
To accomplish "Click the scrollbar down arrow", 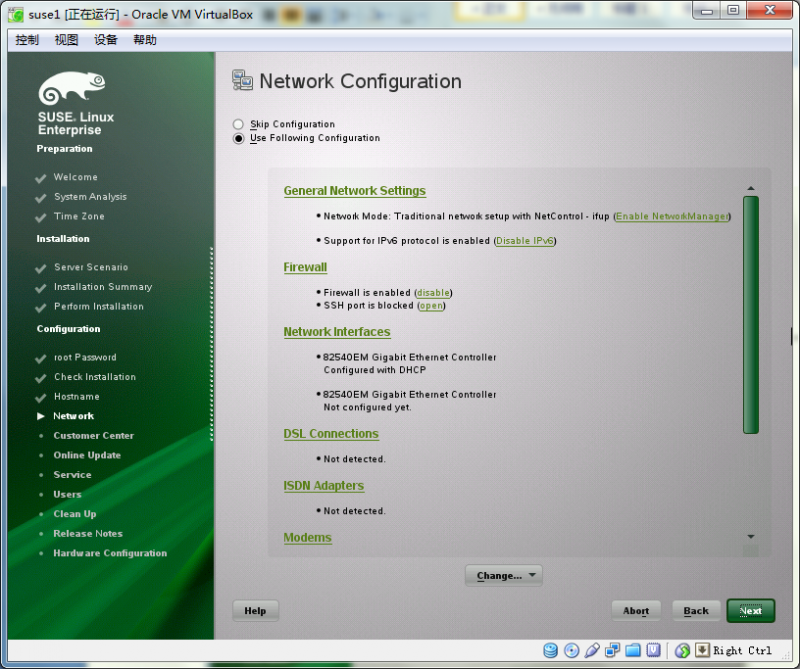I will coord(750,536).
